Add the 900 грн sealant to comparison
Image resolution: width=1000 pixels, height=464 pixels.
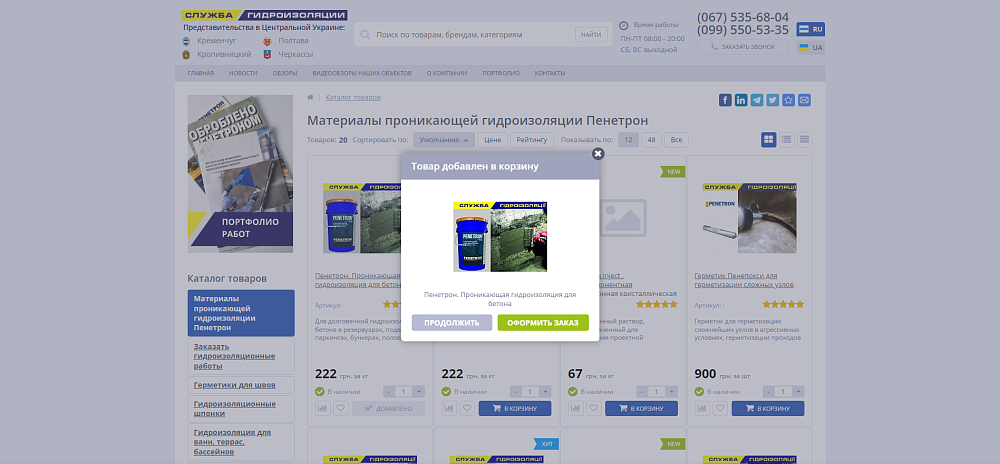pos(702,409)
